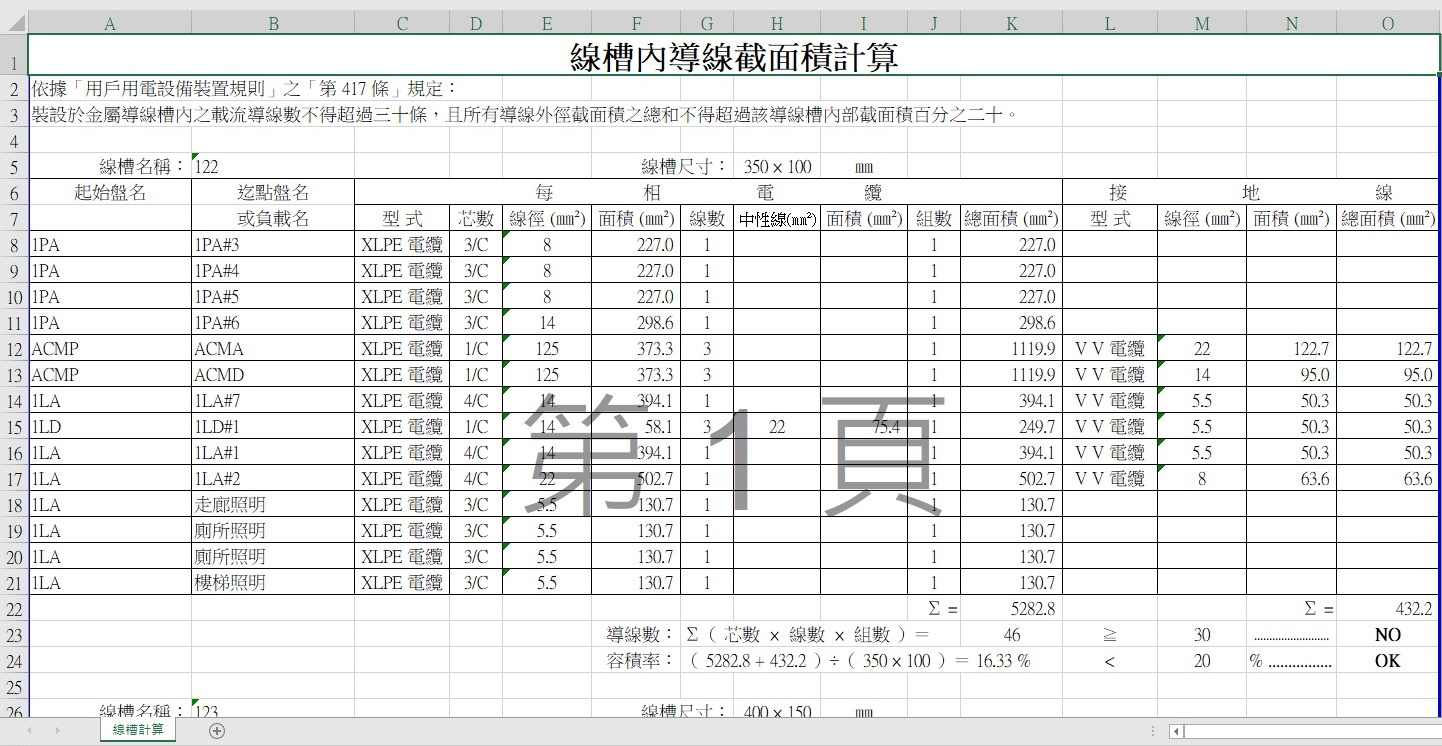Click the title cell 線槽內導線截面積計算
Screen dimensions: 1442x746
(733, 57)
